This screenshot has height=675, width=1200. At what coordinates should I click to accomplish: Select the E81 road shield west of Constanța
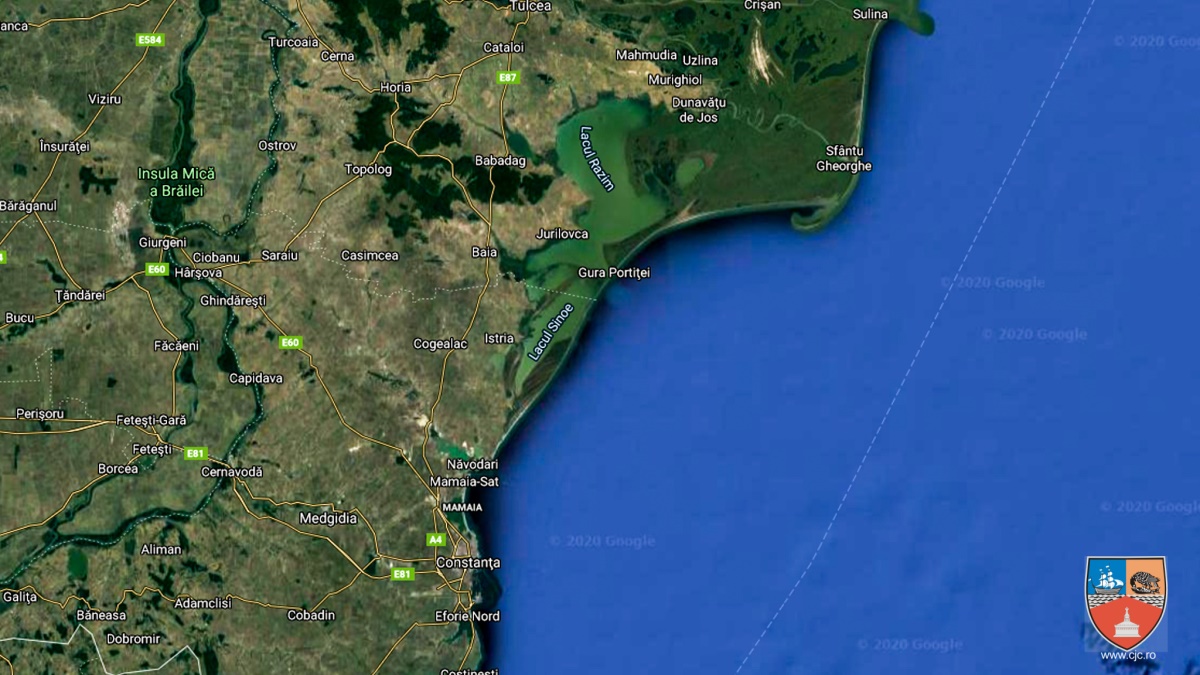(x=402, y=574)
